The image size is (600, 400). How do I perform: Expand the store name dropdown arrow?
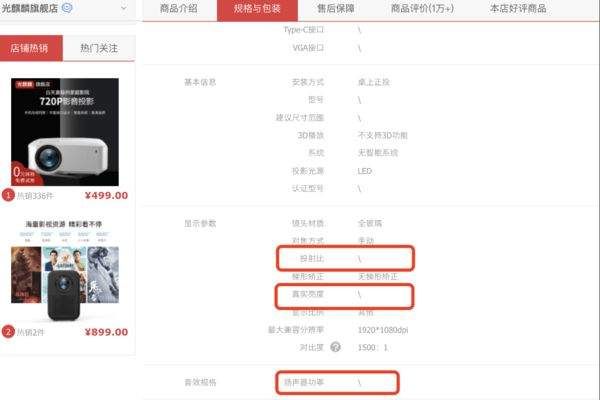pos(124,8)
